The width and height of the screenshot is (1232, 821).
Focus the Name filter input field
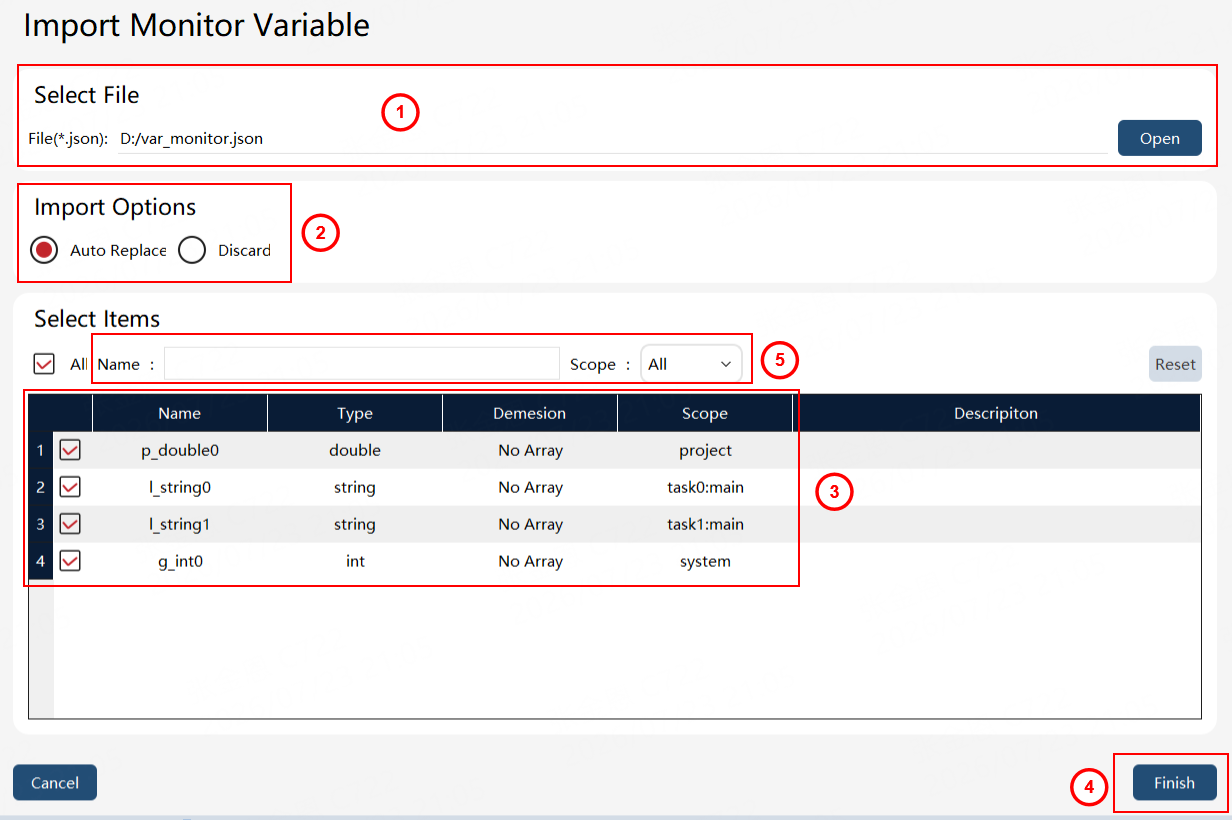pyautogui.click(x=362, y=364)
